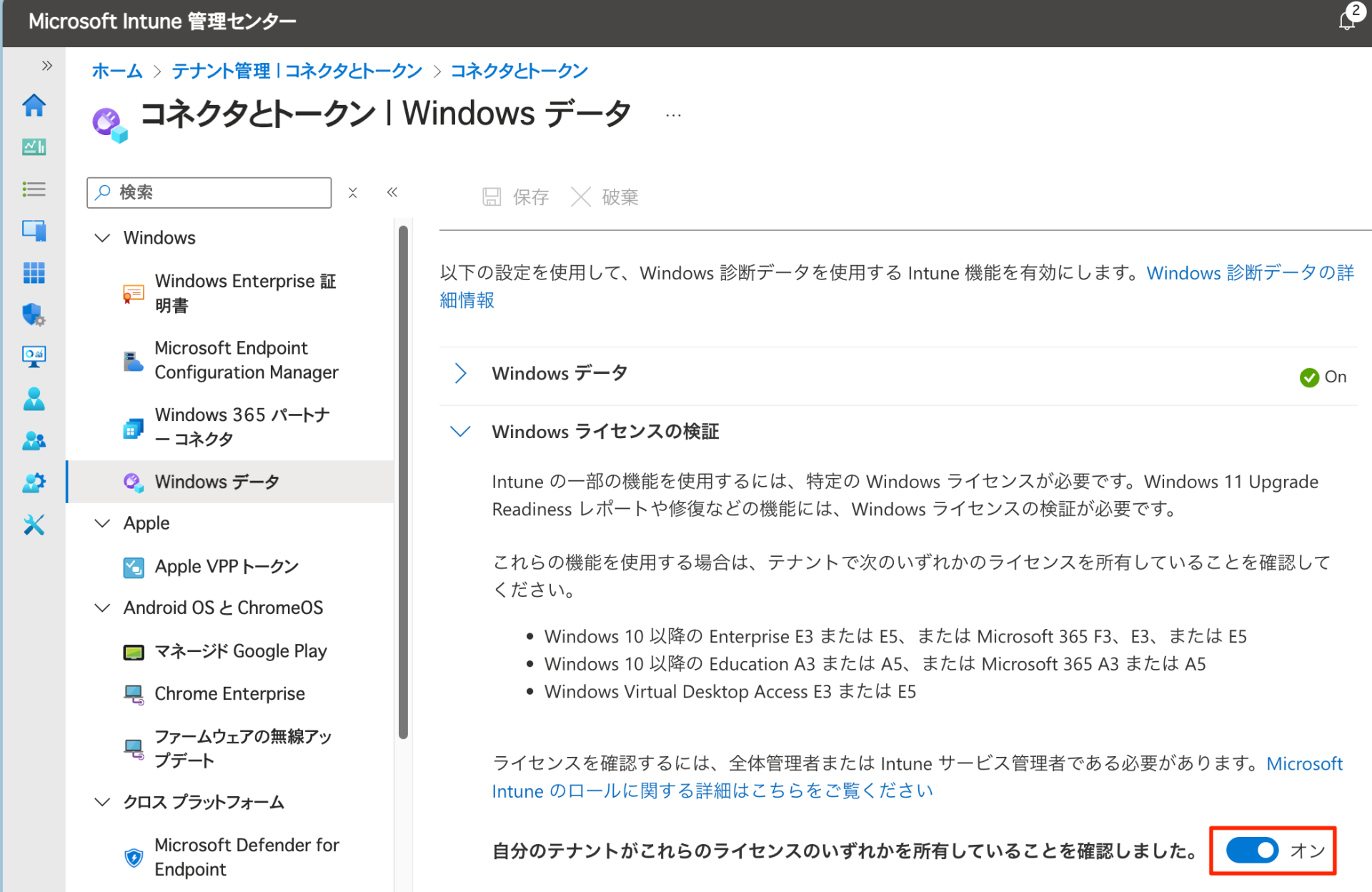This screenshot has height=892, width=1372.
Task: Open the Windows 診断データの詳細情報 link
Action: (x=1249, y=273)
